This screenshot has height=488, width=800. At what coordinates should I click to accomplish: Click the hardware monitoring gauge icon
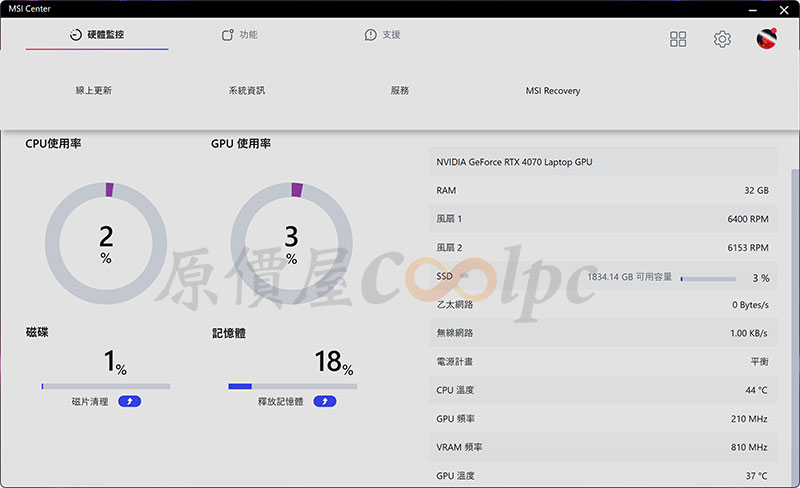pyautogui.click(x=76, y=35)
